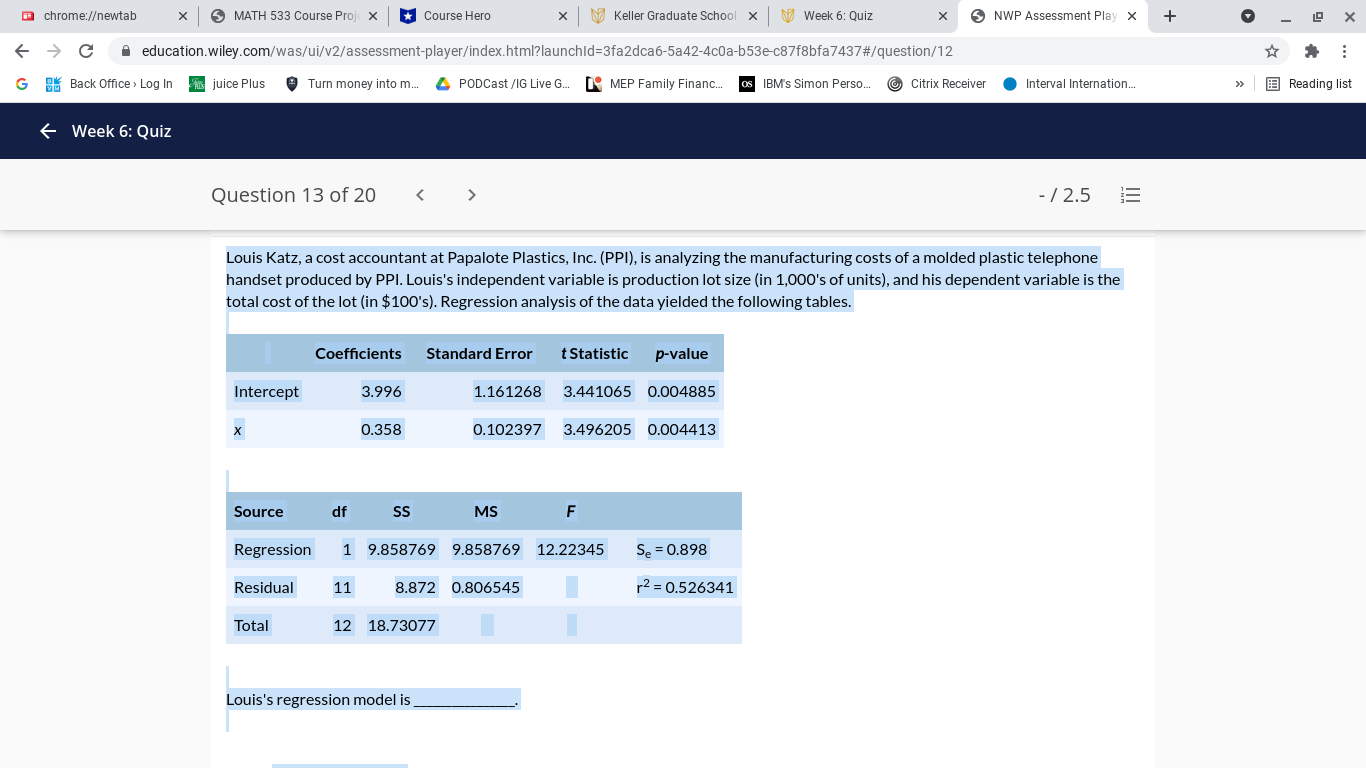Open the Citrix Receiver bookmark

point(935,84)
